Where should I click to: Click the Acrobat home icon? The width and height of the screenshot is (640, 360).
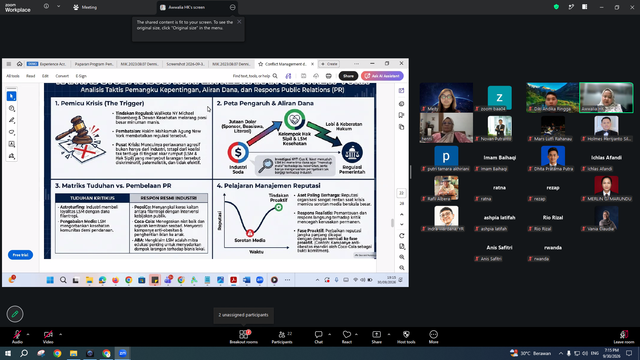[19, 64]
